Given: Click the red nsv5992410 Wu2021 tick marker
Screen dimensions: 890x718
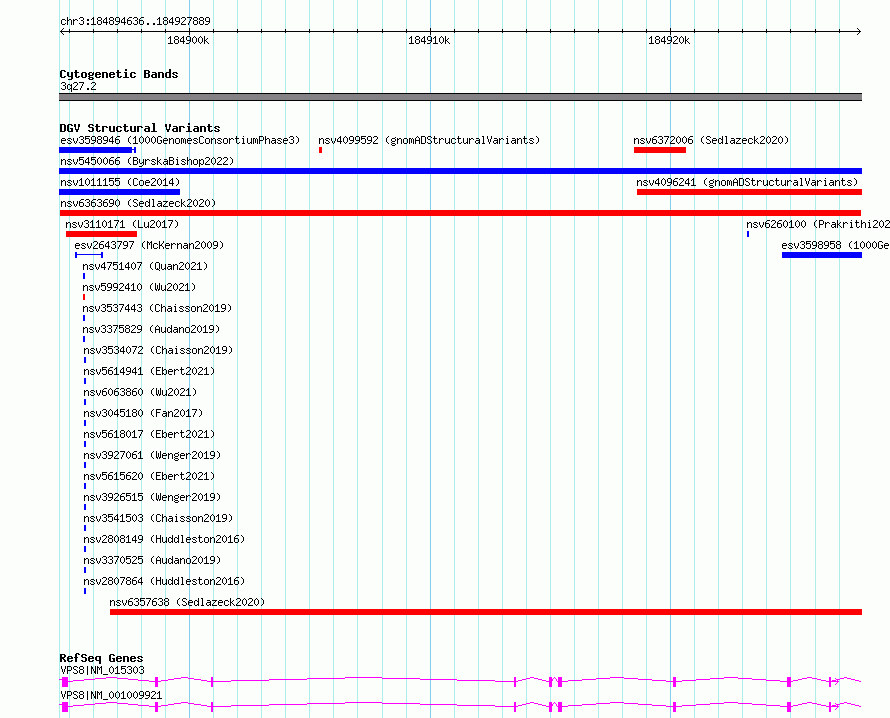Looking at the screenshot, I should [x=84, y=297].
